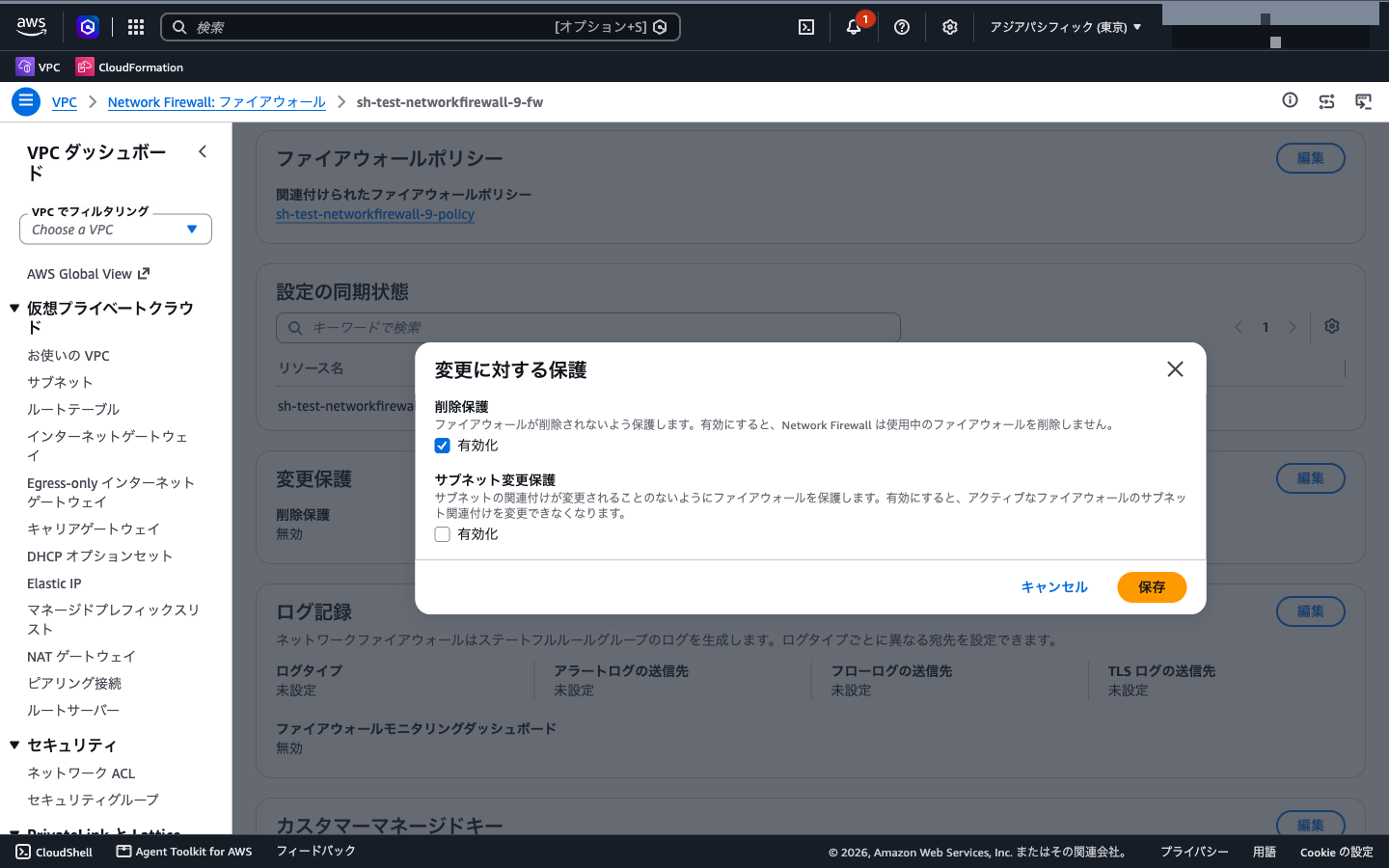
Task: Click the AWS logo home icon
Action: (31, 27)
